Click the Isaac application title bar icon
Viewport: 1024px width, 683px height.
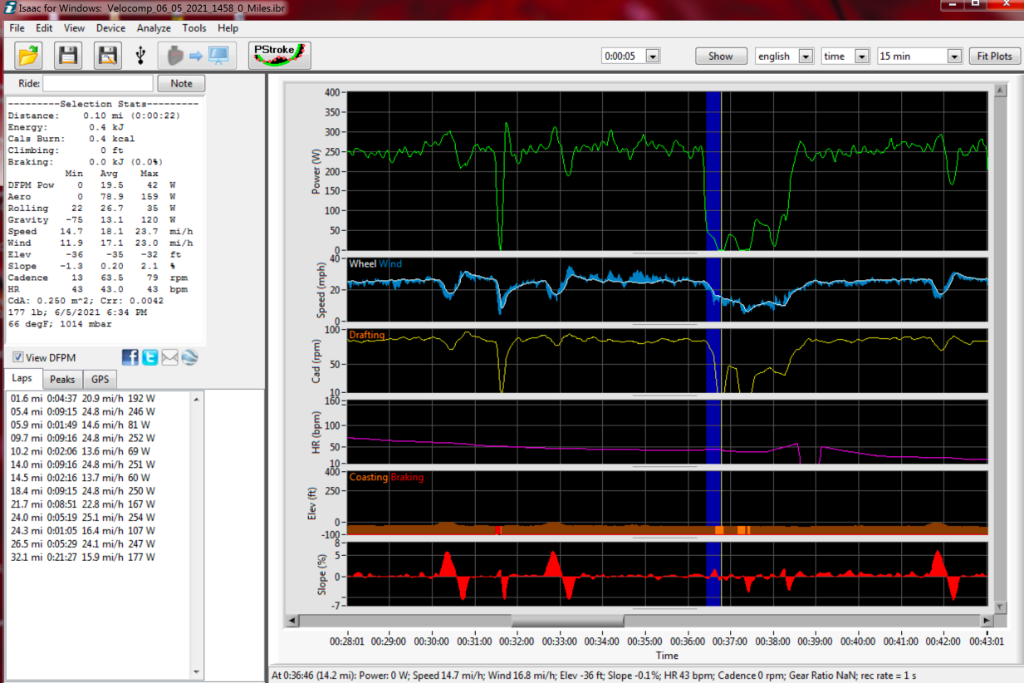(10, 8)
